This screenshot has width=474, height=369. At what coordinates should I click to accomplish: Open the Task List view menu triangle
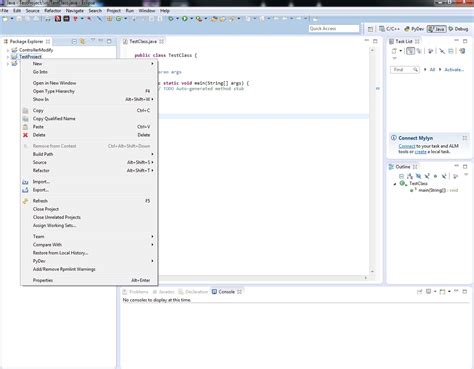394,58
